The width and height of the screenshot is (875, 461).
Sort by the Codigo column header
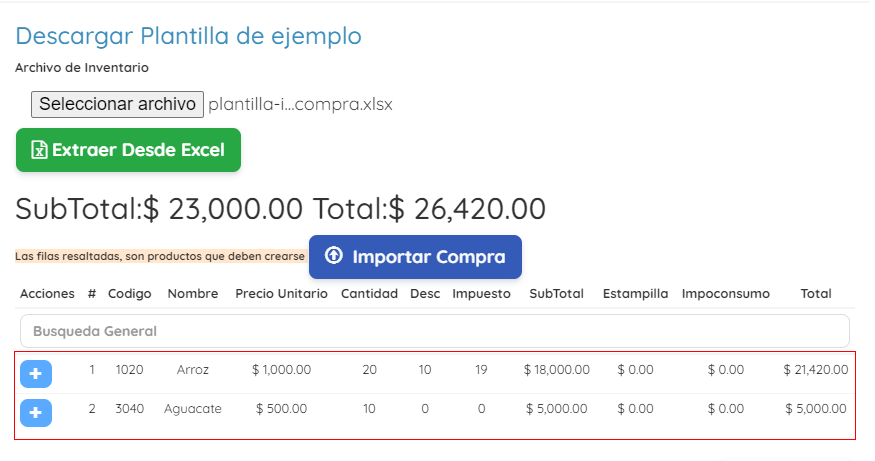tap(129, 294)
